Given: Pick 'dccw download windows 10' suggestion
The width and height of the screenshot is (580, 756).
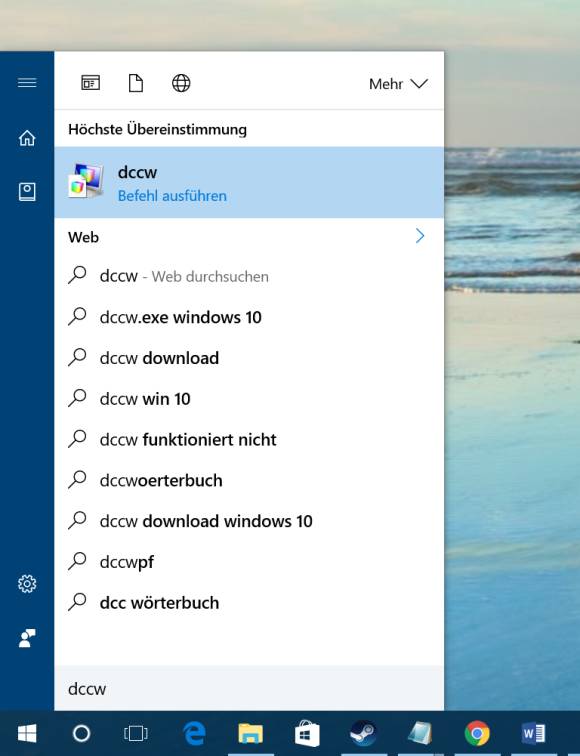Looking at the screenshot, I should click(x=249, y=521).
